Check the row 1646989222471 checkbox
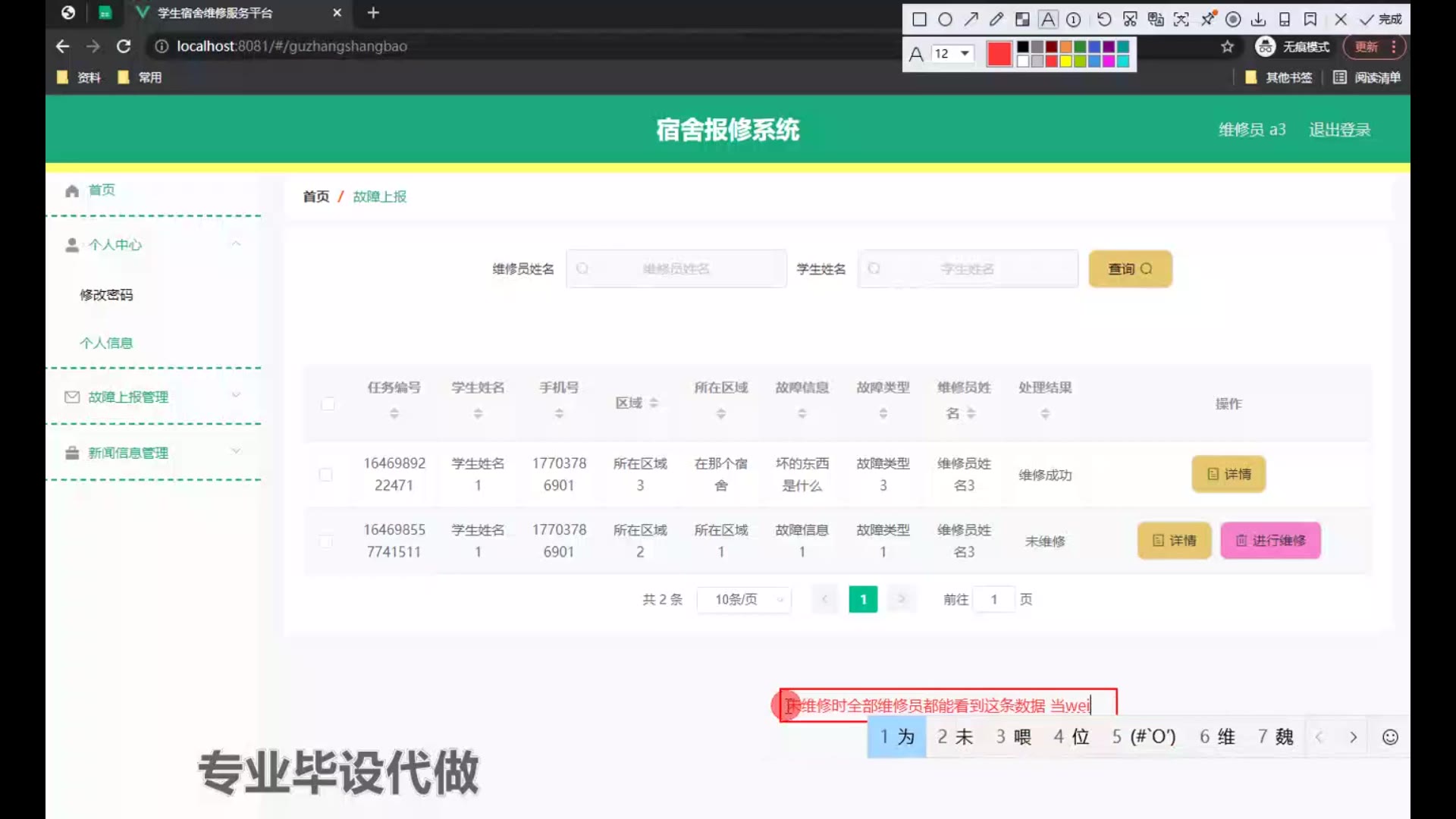This screenshot has width=1456, height=819. coord(325,474)
